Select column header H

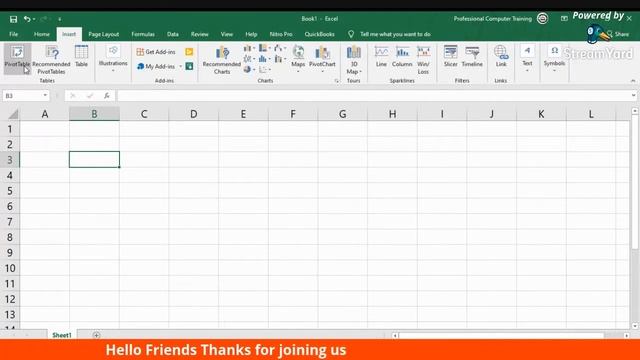392,114
